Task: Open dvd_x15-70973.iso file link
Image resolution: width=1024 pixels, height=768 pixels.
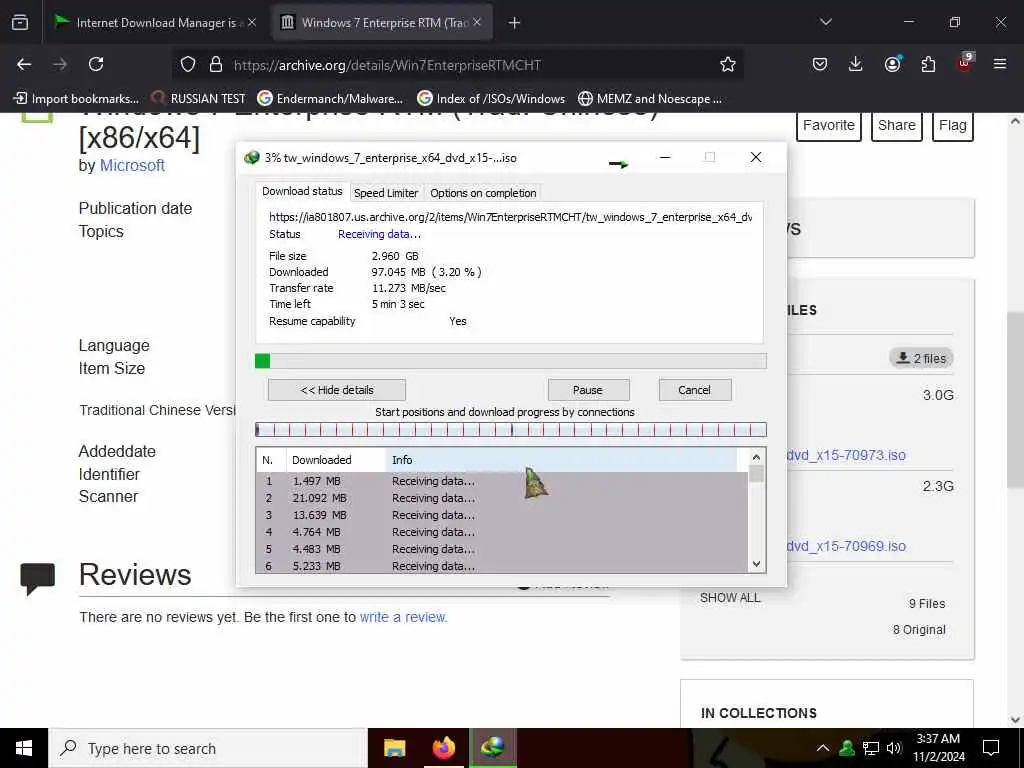Action: coord(847,455)
